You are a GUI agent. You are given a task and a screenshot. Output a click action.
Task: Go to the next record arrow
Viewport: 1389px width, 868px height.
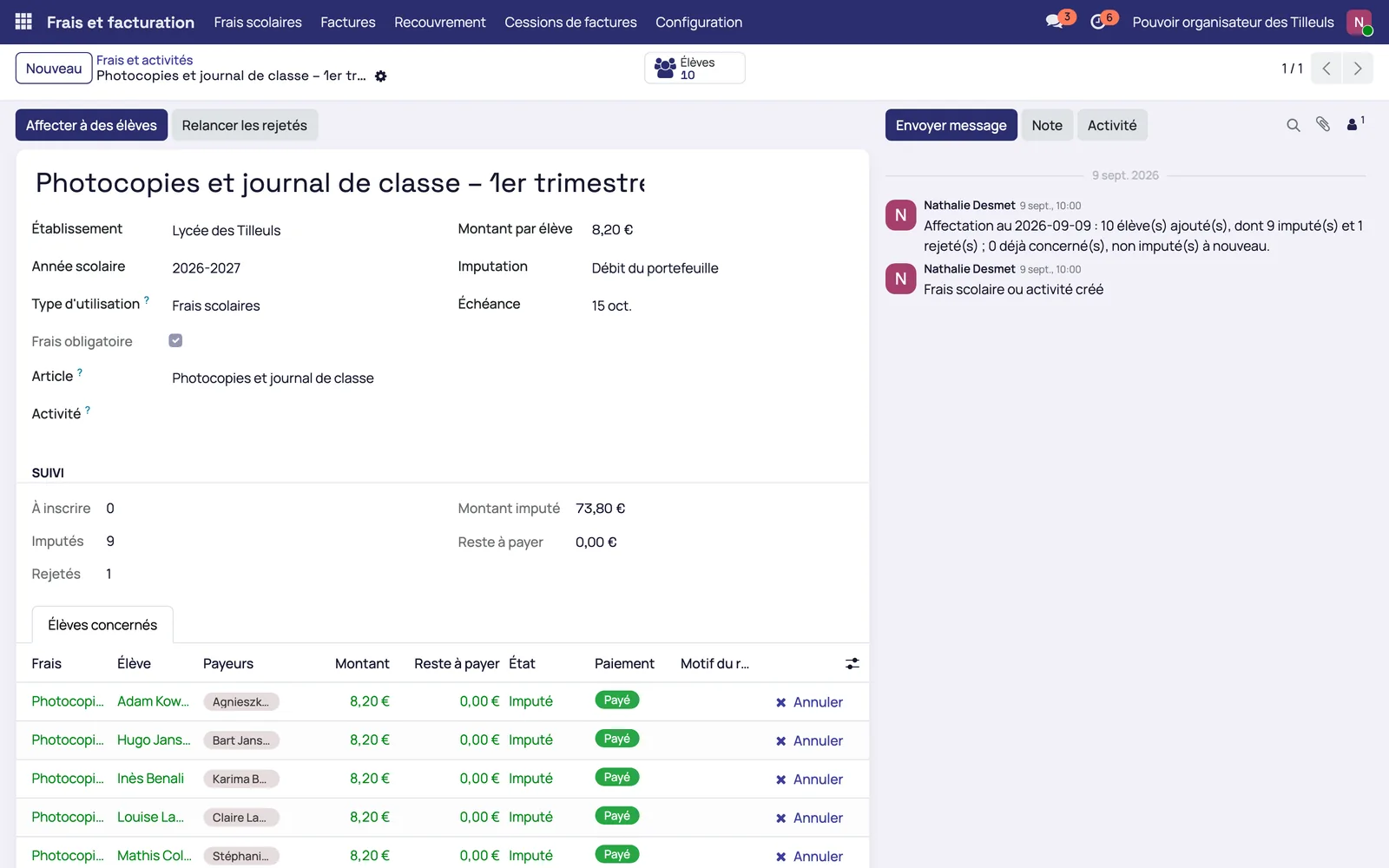tap(1358, 69)
